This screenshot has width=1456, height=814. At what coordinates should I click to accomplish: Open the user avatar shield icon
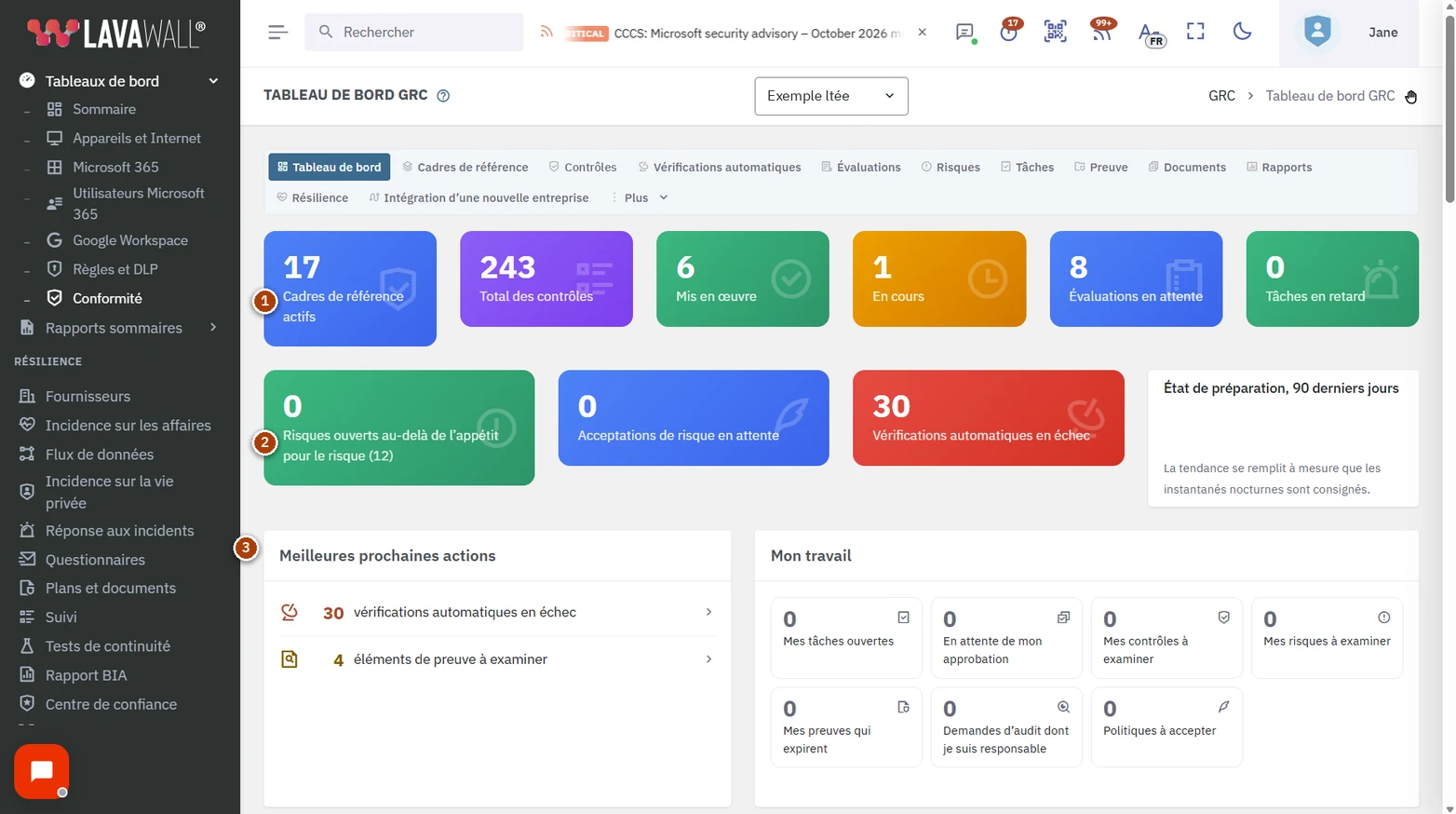[x=1317, y=32]
